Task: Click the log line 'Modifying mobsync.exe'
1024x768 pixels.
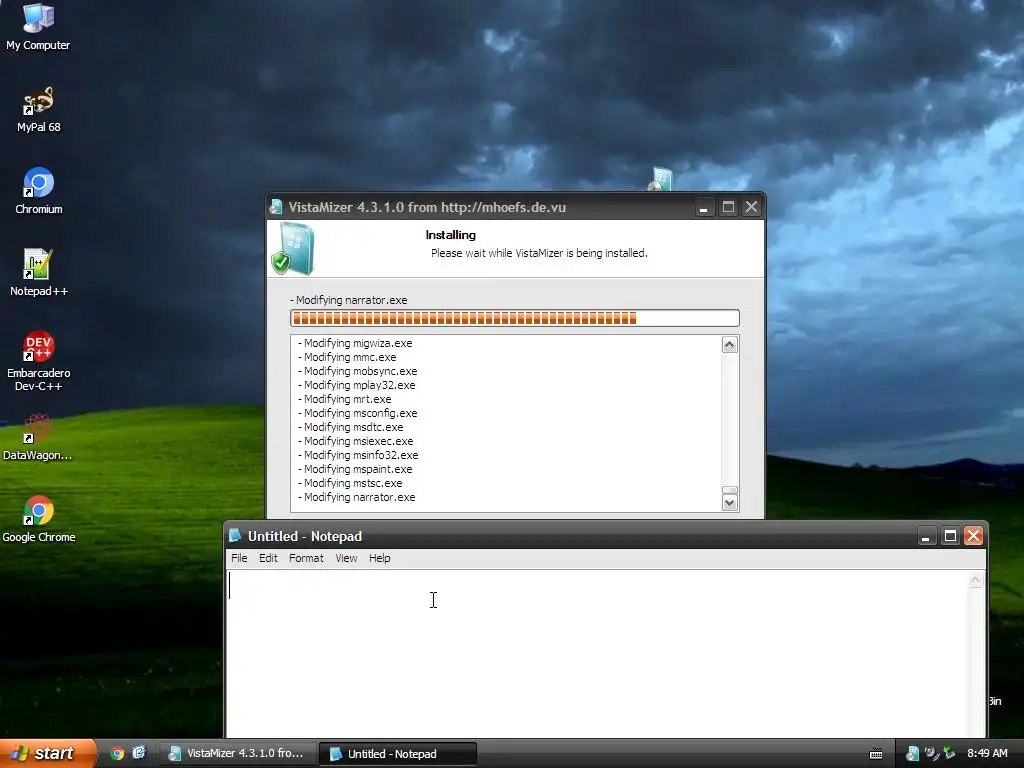Action: (x=358, y=371)
